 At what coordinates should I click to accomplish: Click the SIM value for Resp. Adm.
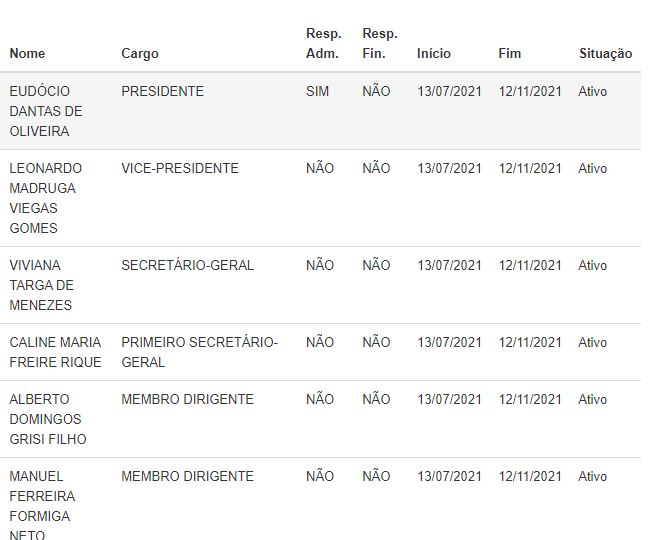pos(317,91)
